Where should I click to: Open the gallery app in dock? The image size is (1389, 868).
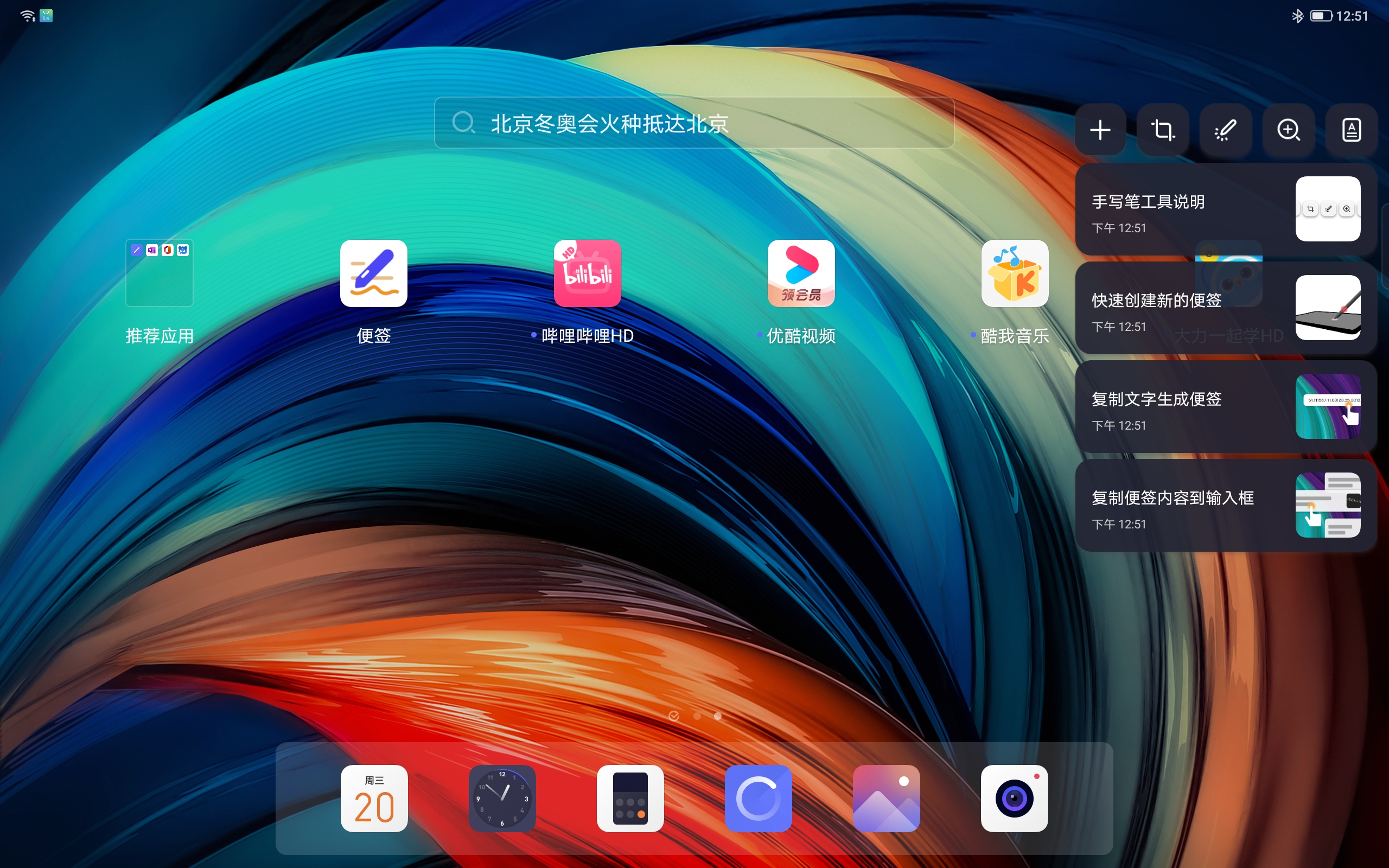[x=886, y=798]
